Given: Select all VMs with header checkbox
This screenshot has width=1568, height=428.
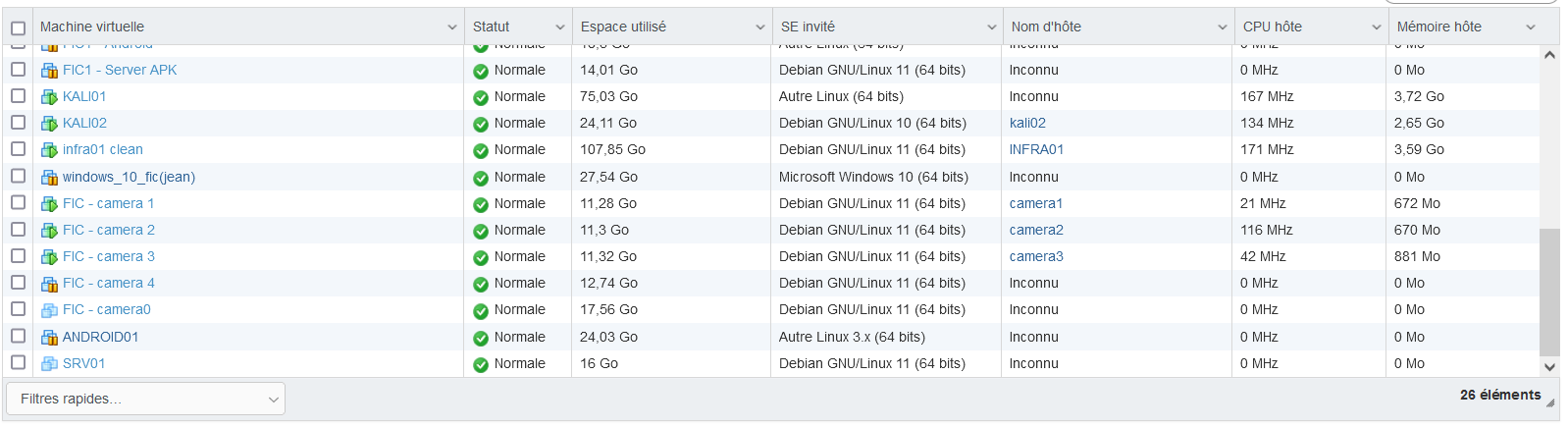Looking at the screenshot, I should (x=18, y=27).
